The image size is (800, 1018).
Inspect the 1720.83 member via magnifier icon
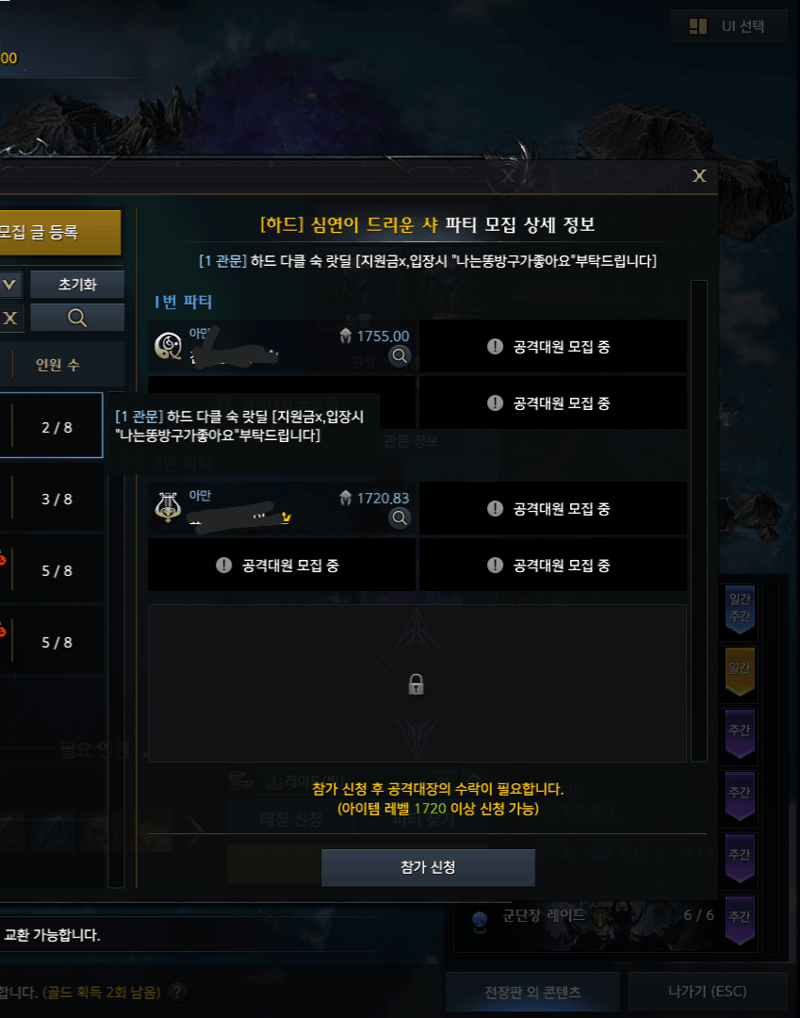point(399,517)
